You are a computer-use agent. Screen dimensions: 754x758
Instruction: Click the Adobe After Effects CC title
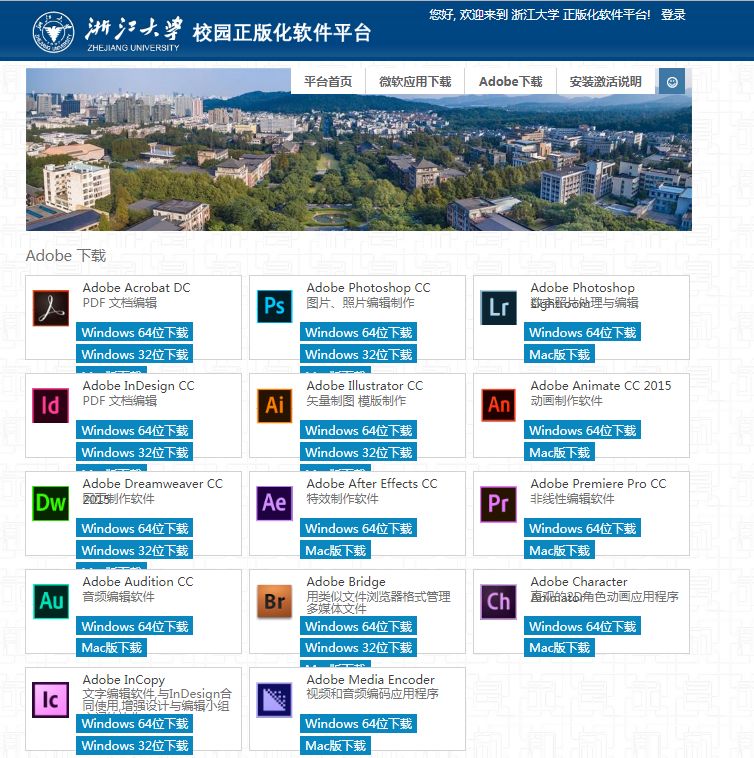tap(372, 483)
